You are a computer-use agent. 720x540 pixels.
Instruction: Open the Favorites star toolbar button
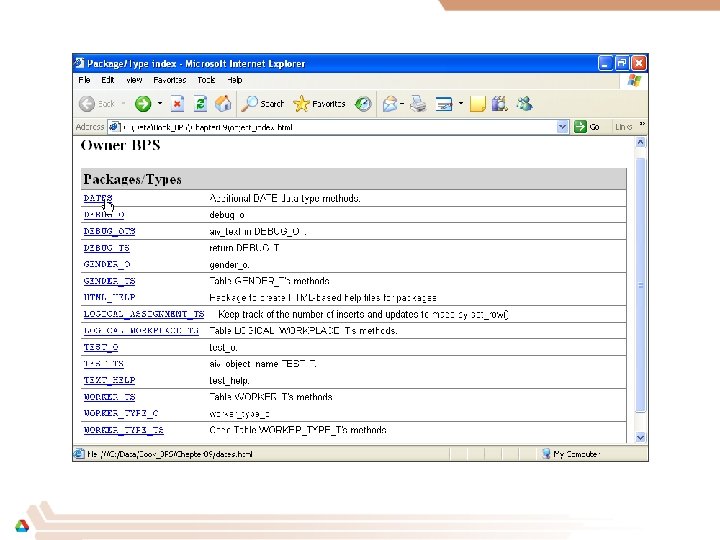pos(319,104)
